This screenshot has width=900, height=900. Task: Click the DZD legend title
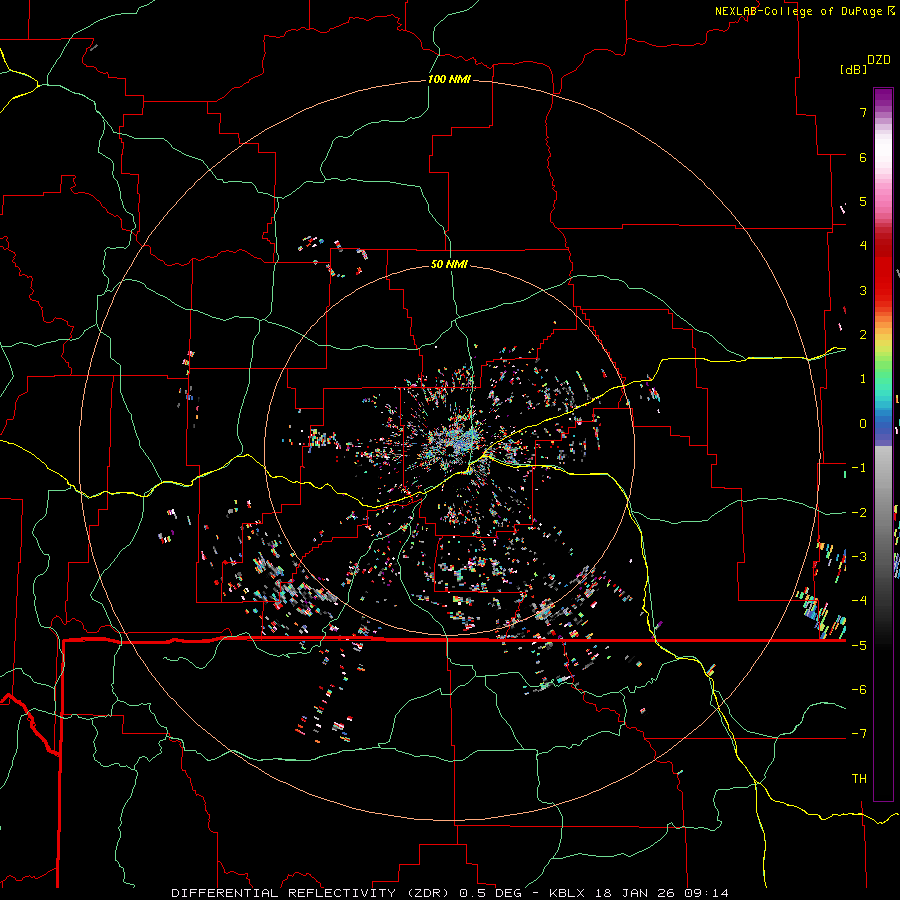click(x=879, y=60)
